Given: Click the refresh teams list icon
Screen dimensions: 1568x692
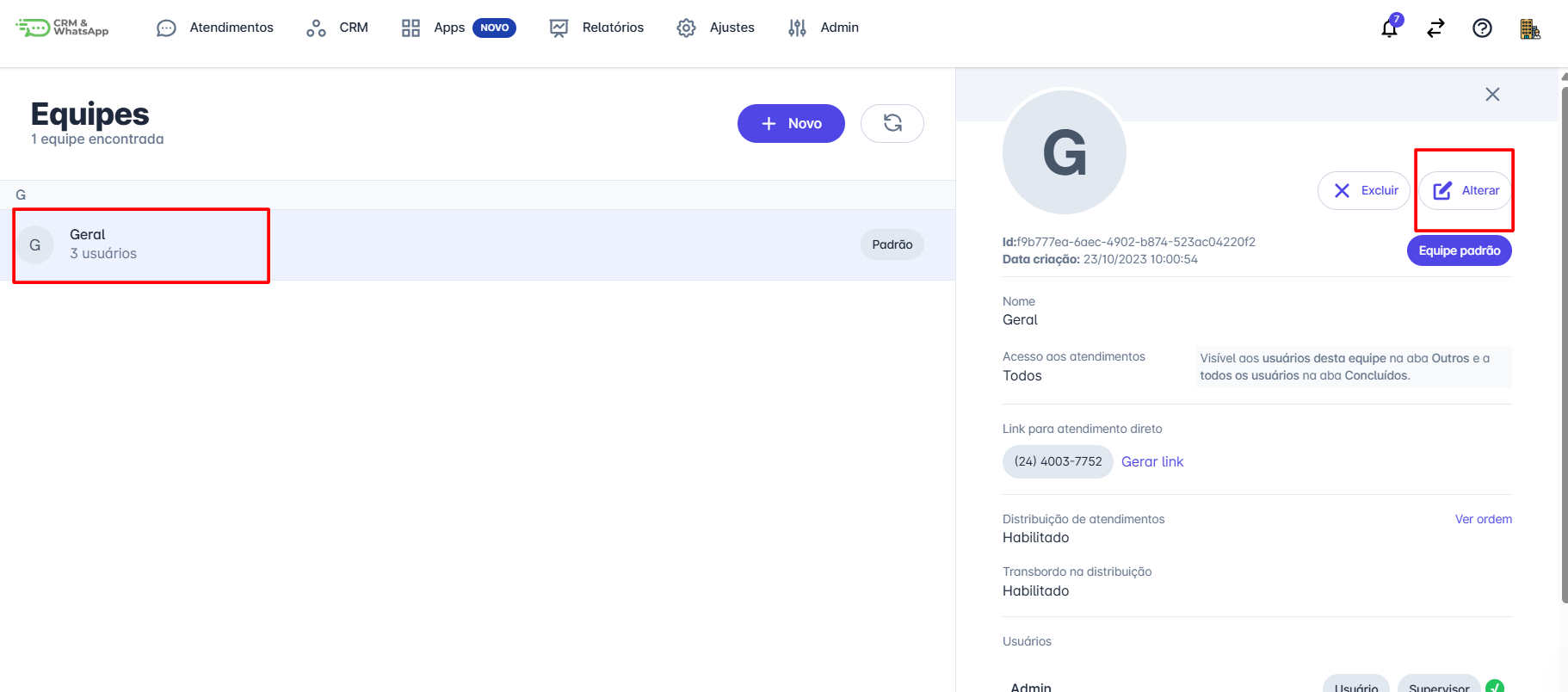Looking at the screenshot, I should tap(892, 123).
